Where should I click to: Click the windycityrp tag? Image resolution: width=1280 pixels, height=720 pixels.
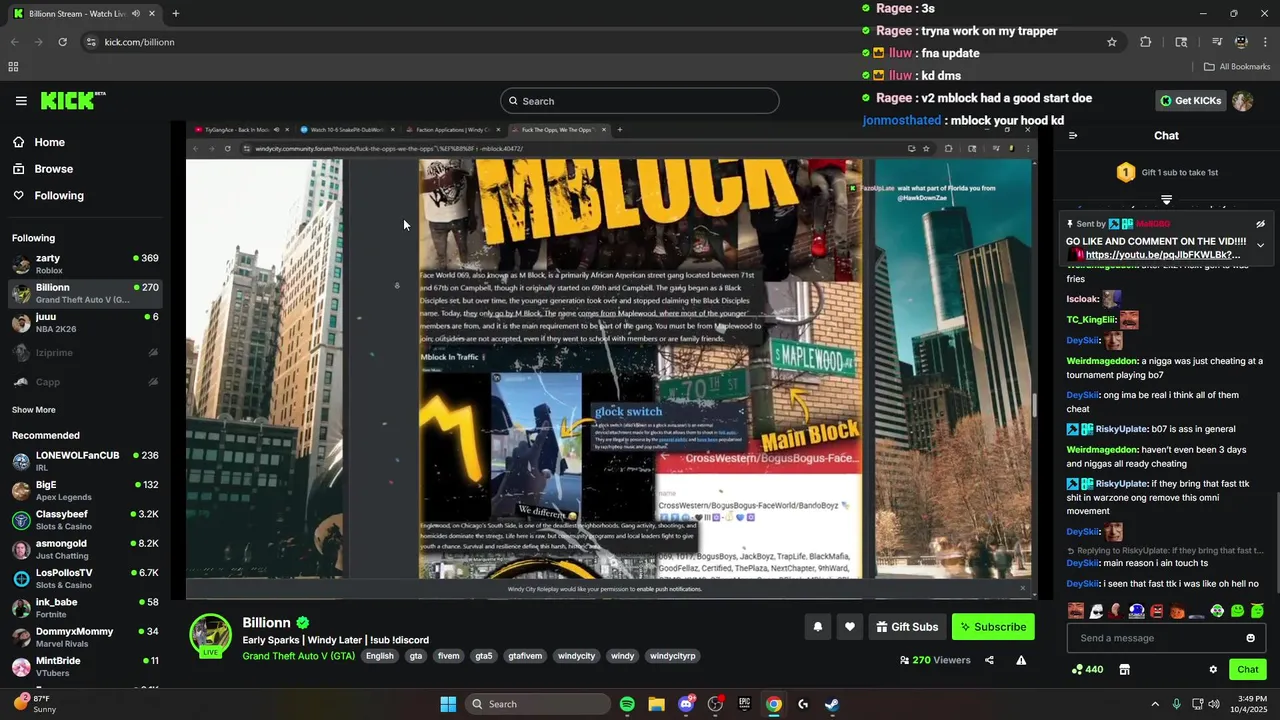click(673, 656)
